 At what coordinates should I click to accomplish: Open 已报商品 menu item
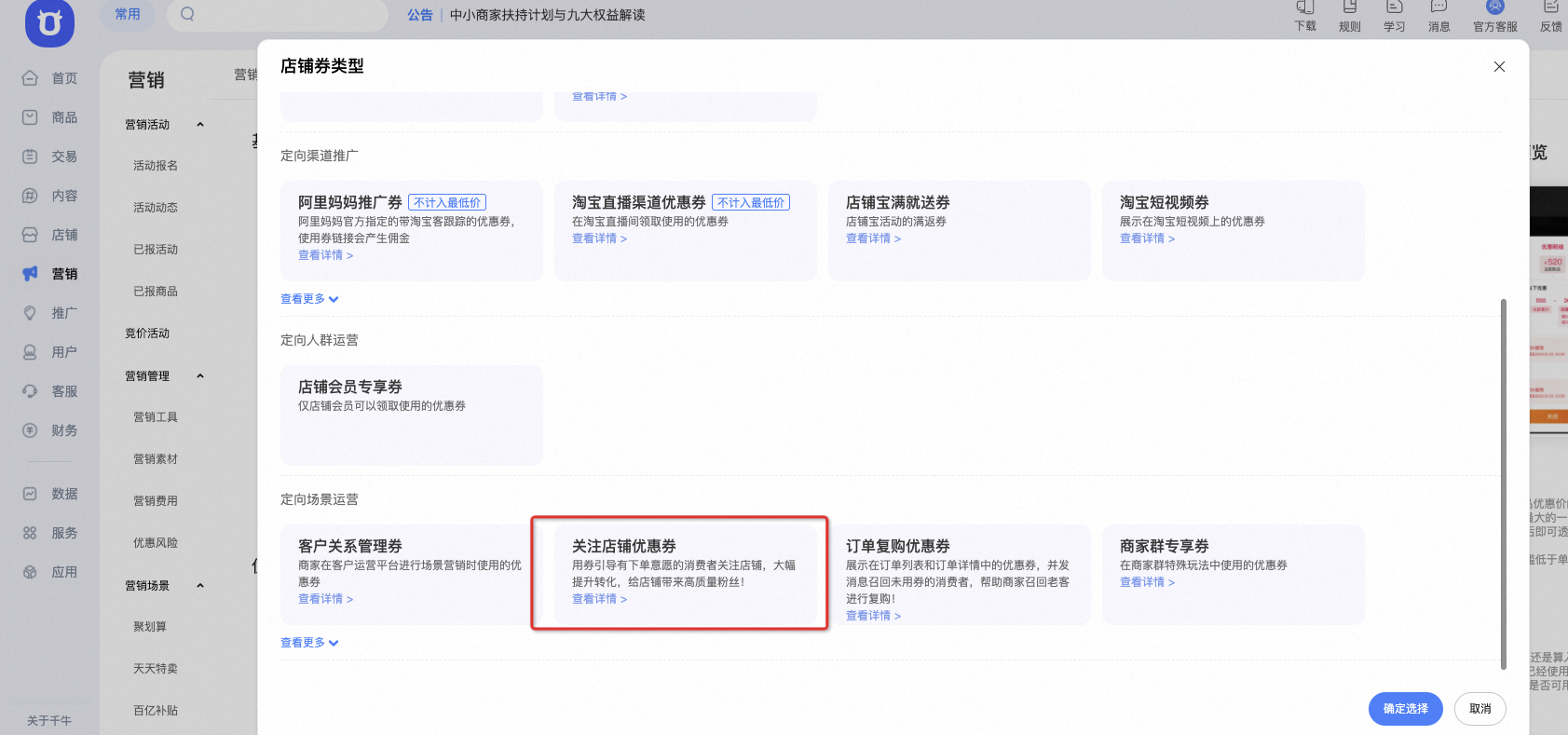point(156,292)
